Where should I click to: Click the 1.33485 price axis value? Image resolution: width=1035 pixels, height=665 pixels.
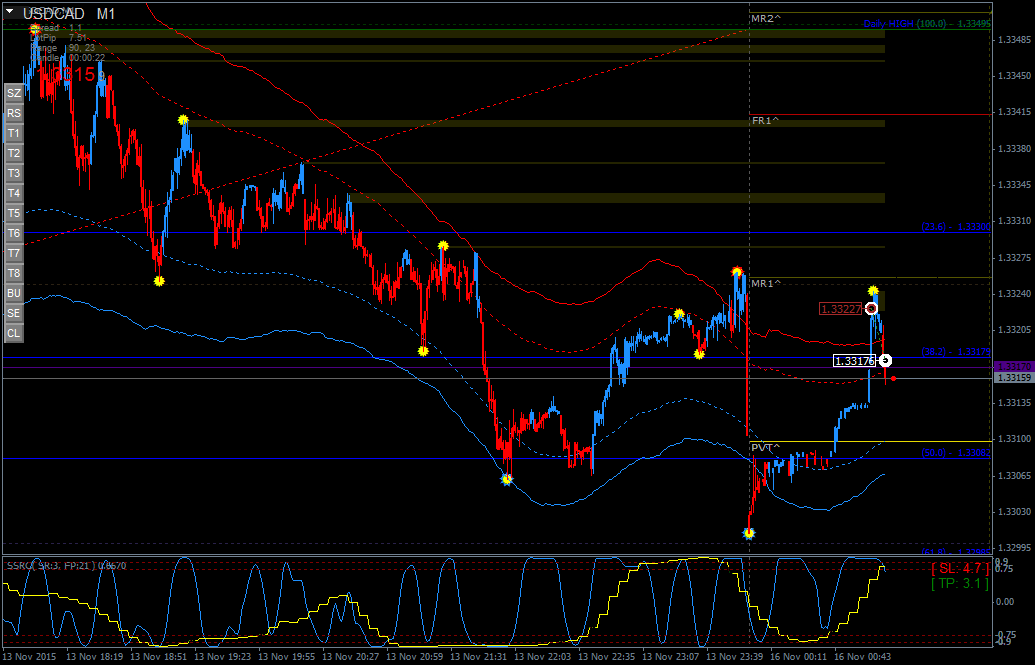(1015, 40)
